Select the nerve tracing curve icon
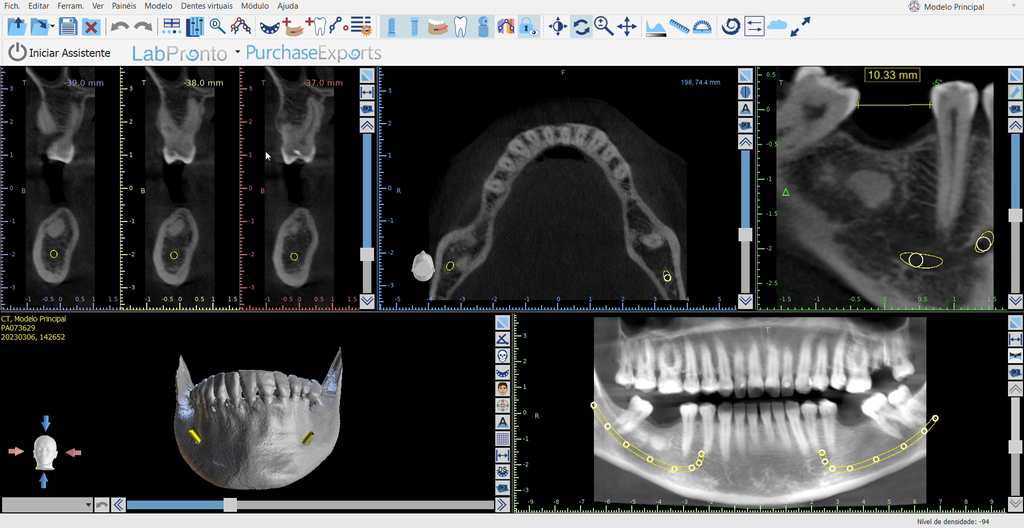The width and height of the screenshot is (1024, 528). coord(240,27)
